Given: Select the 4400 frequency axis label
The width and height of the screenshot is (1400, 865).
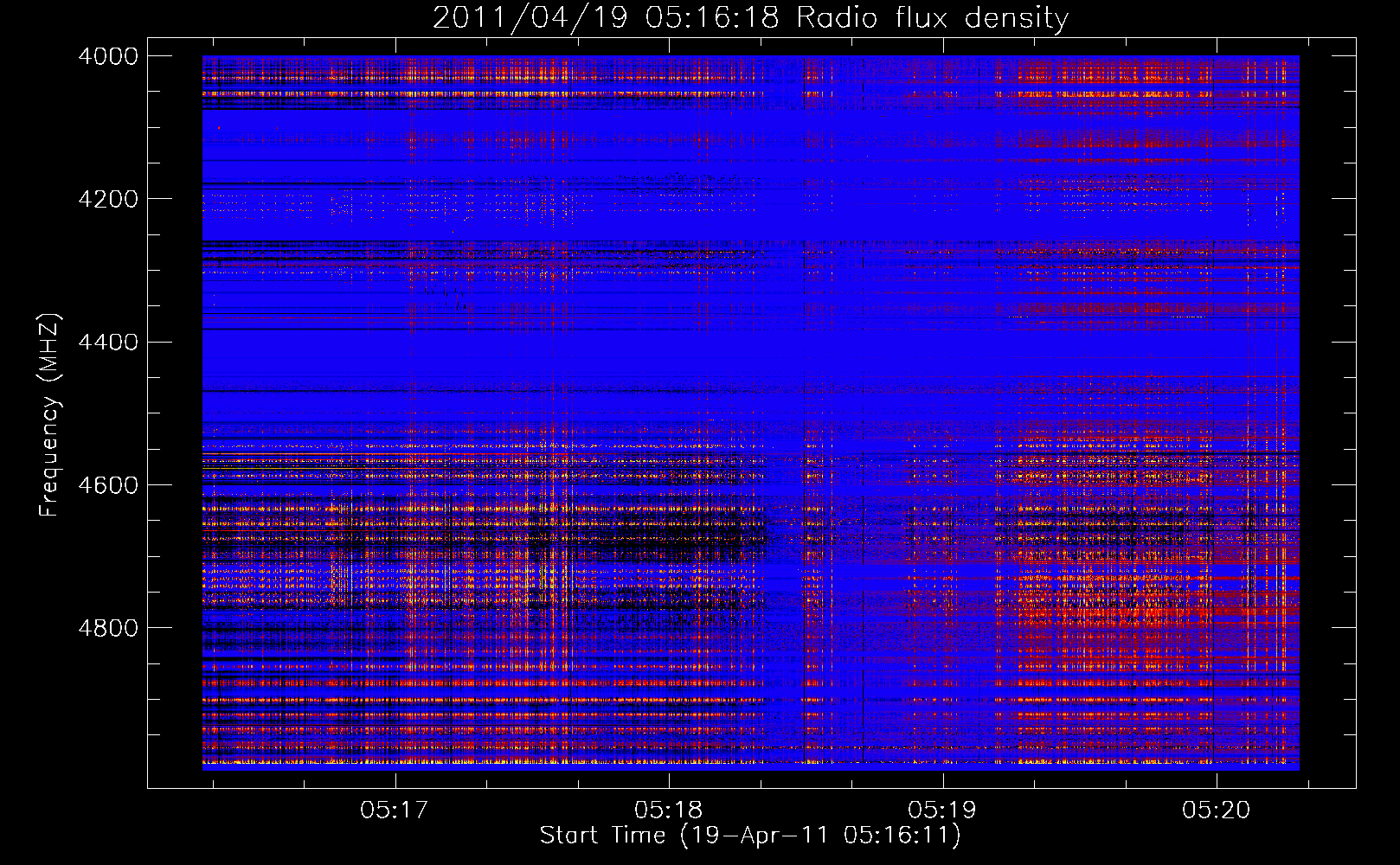Looking at the screenshot, I should click(x=107, y=343).
